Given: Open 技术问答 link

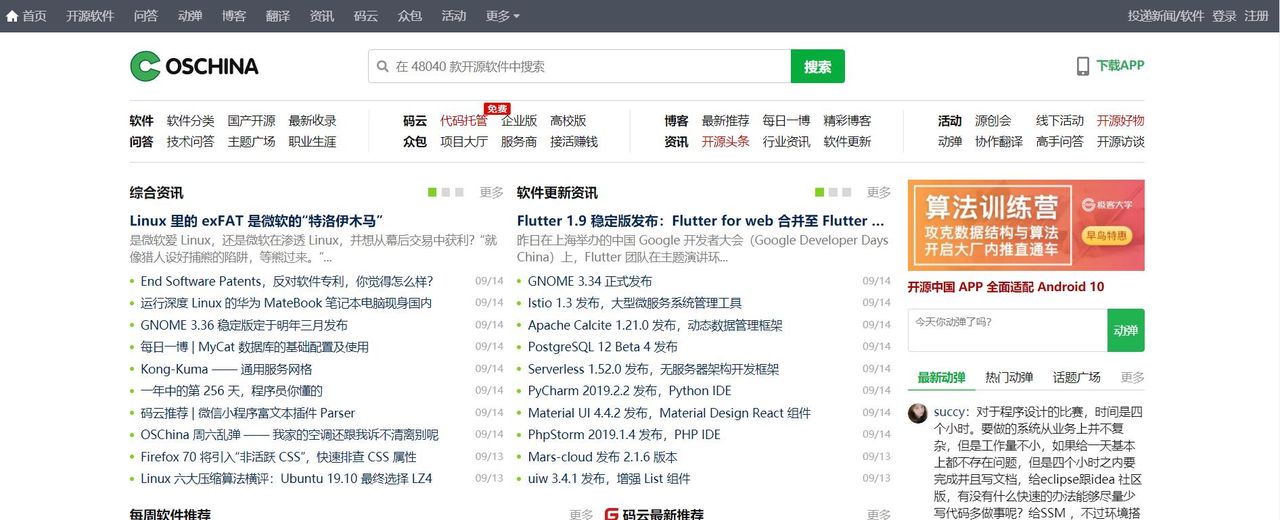Looking at the screenshot, I should point(191,142).
